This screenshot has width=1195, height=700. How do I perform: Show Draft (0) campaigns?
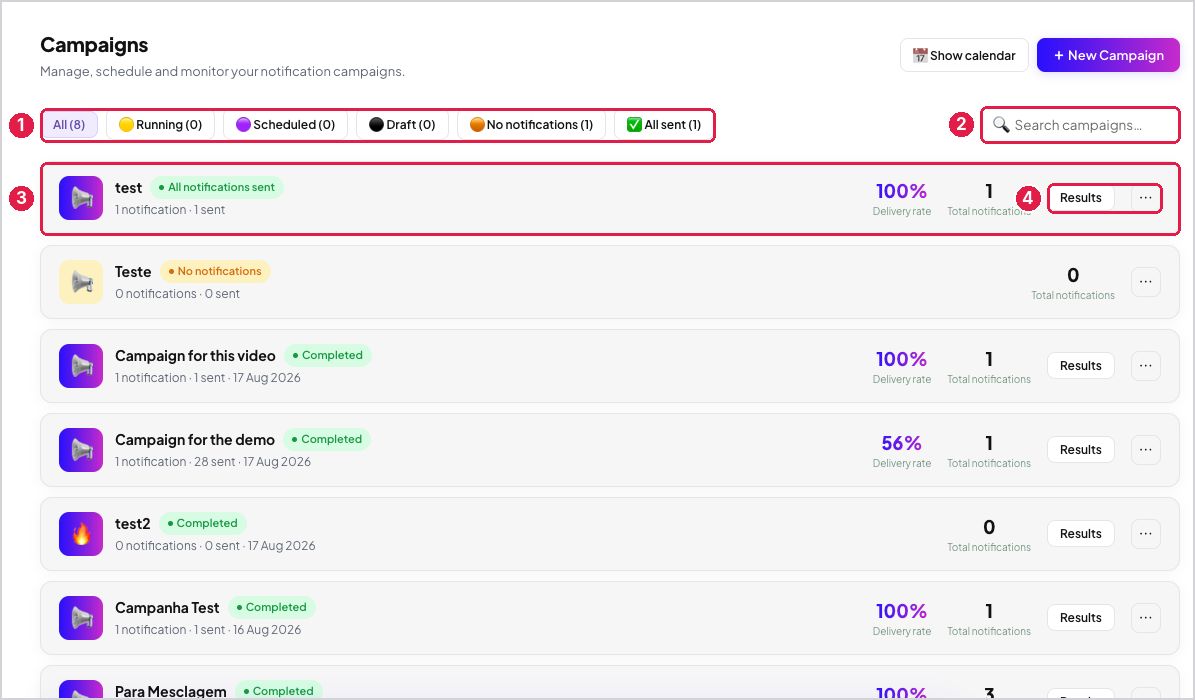tap(402, 125)
